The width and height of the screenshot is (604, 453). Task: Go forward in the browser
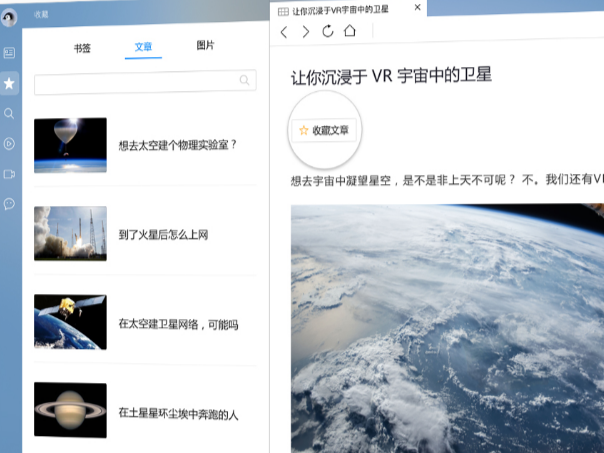pos(306,32)
